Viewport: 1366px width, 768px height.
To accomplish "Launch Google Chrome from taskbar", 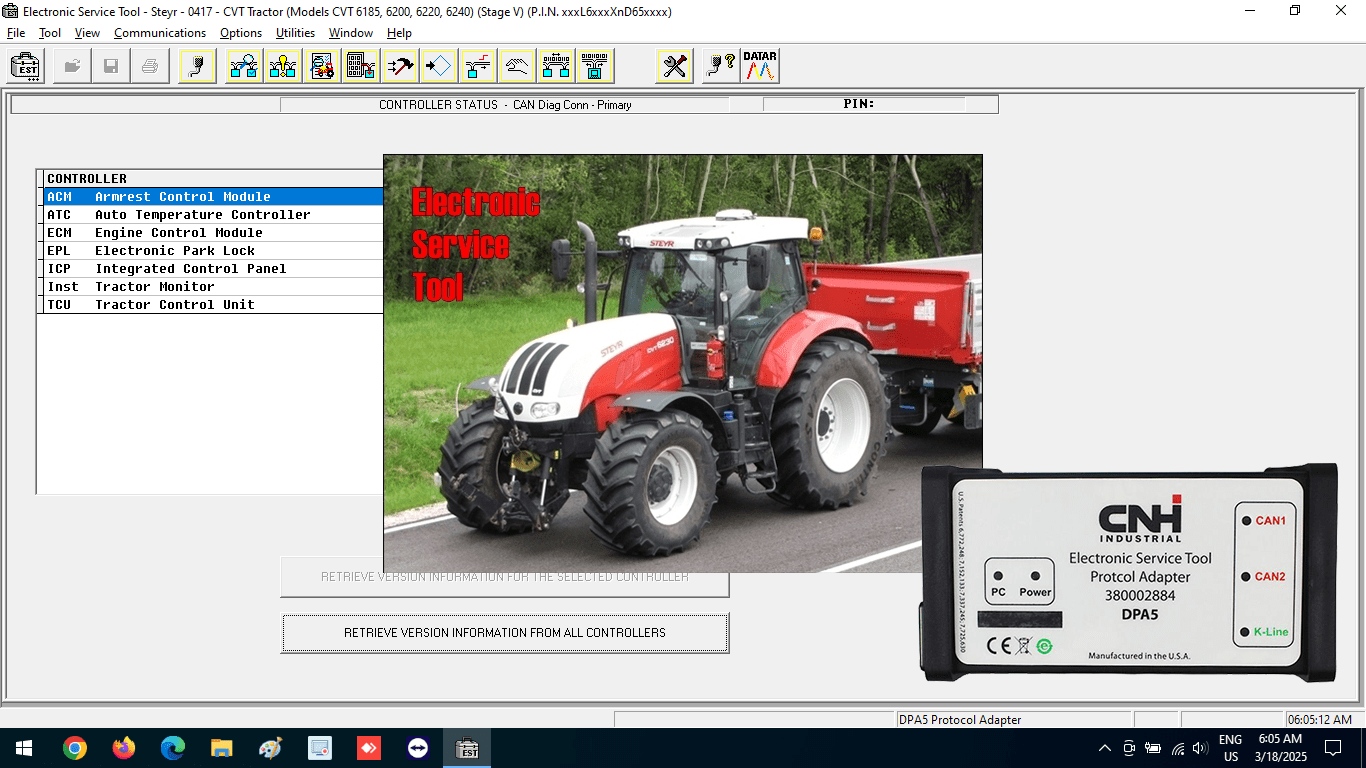I will coord(74,748).
